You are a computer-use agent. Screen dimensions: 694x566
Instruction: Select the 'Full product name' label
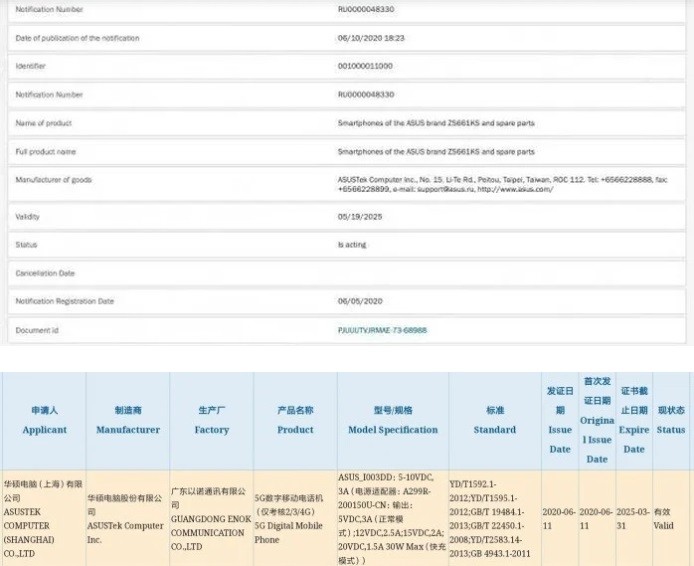pos(46,152)
